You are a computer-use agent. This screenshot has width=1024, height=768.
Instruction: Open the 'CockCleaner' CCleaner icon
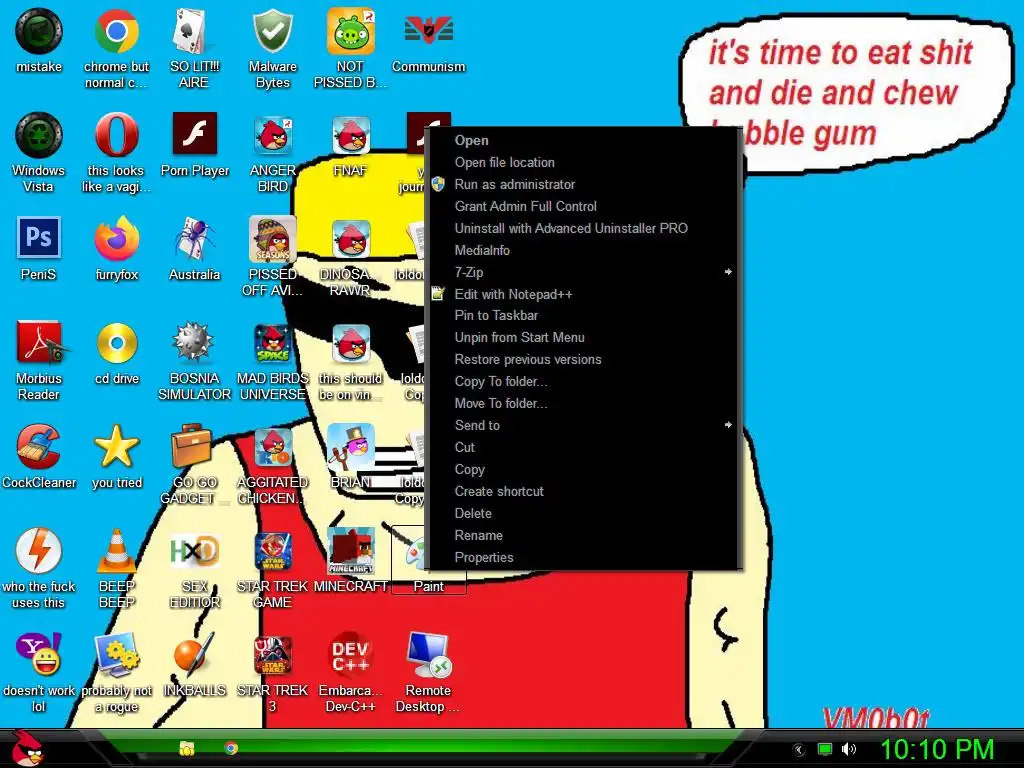click(x=39, y=456)
